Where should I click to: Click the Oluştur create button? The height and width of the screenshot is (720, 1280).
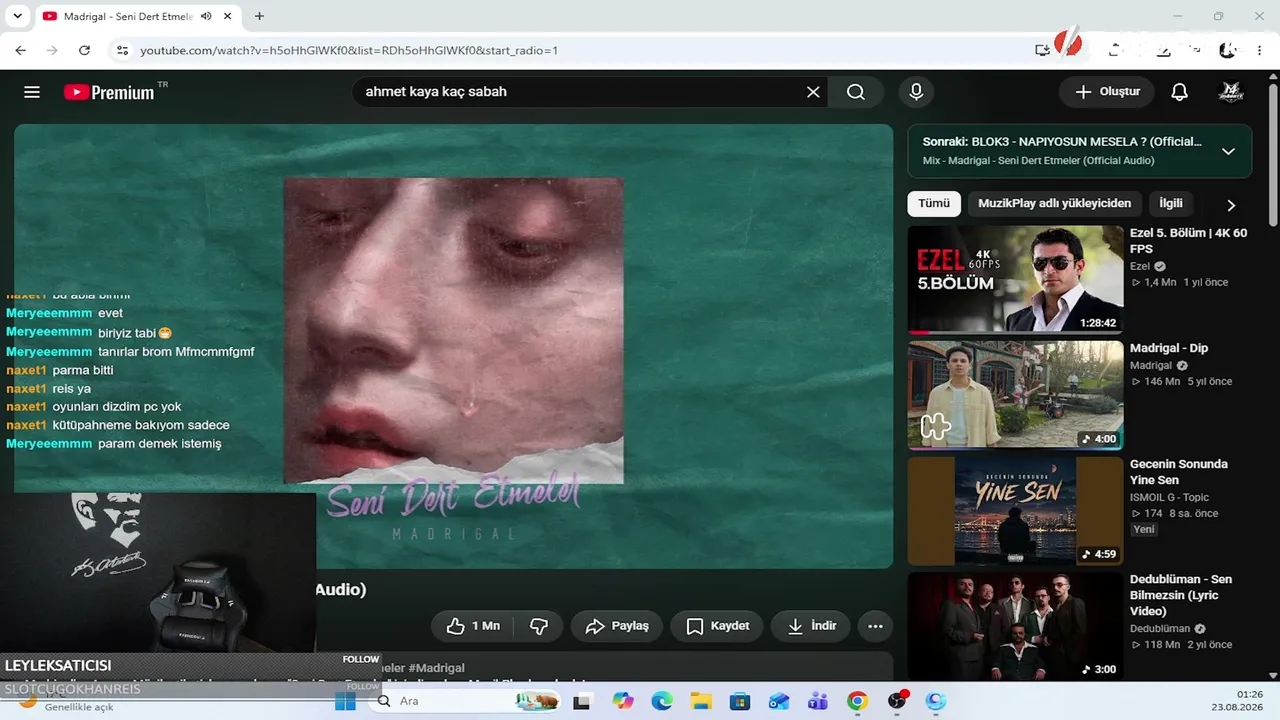click(1107, 92)
